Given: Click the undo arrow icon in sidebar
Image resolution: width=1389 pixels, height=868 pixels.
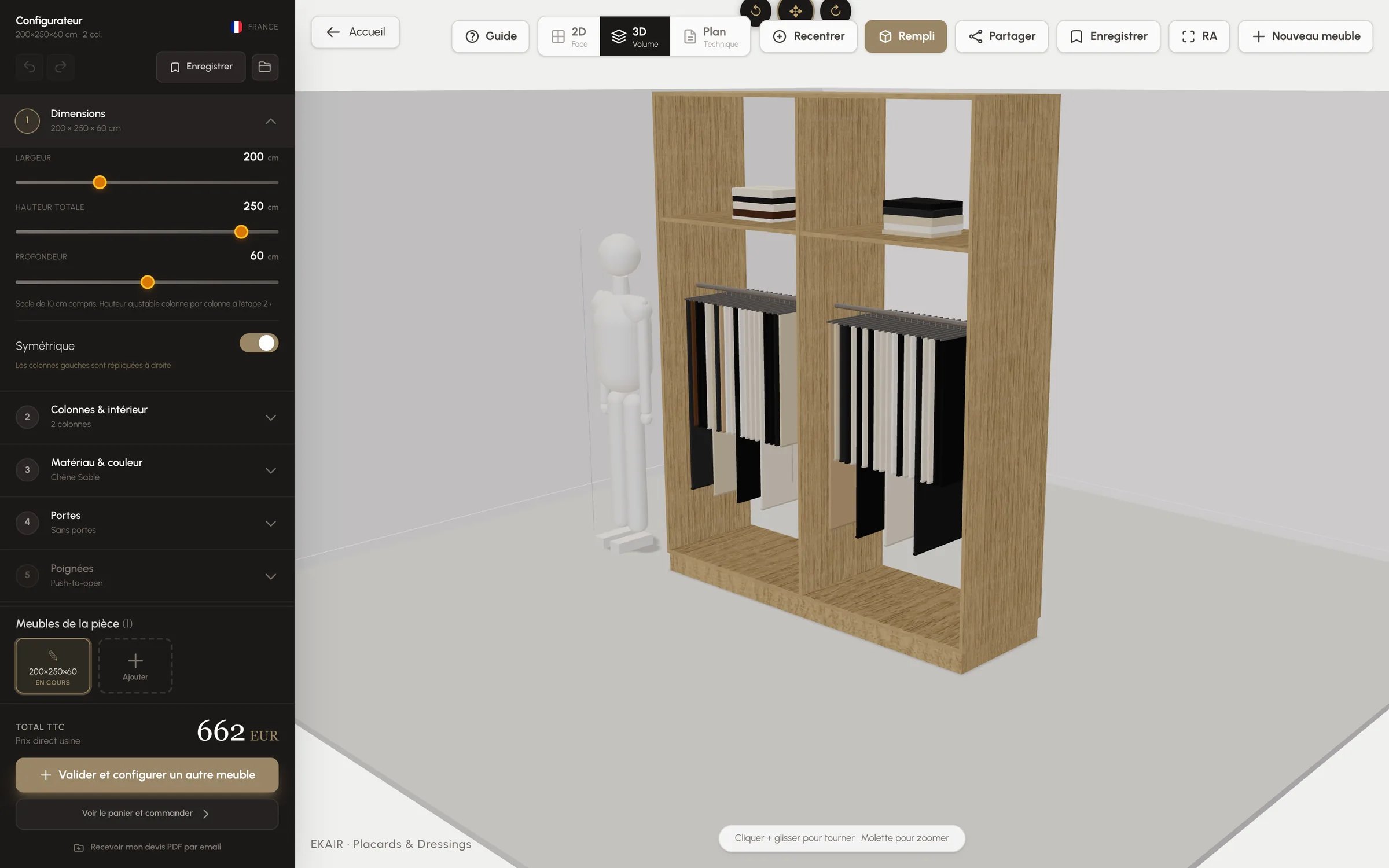Looking at the screenshot, I should 30,67.
